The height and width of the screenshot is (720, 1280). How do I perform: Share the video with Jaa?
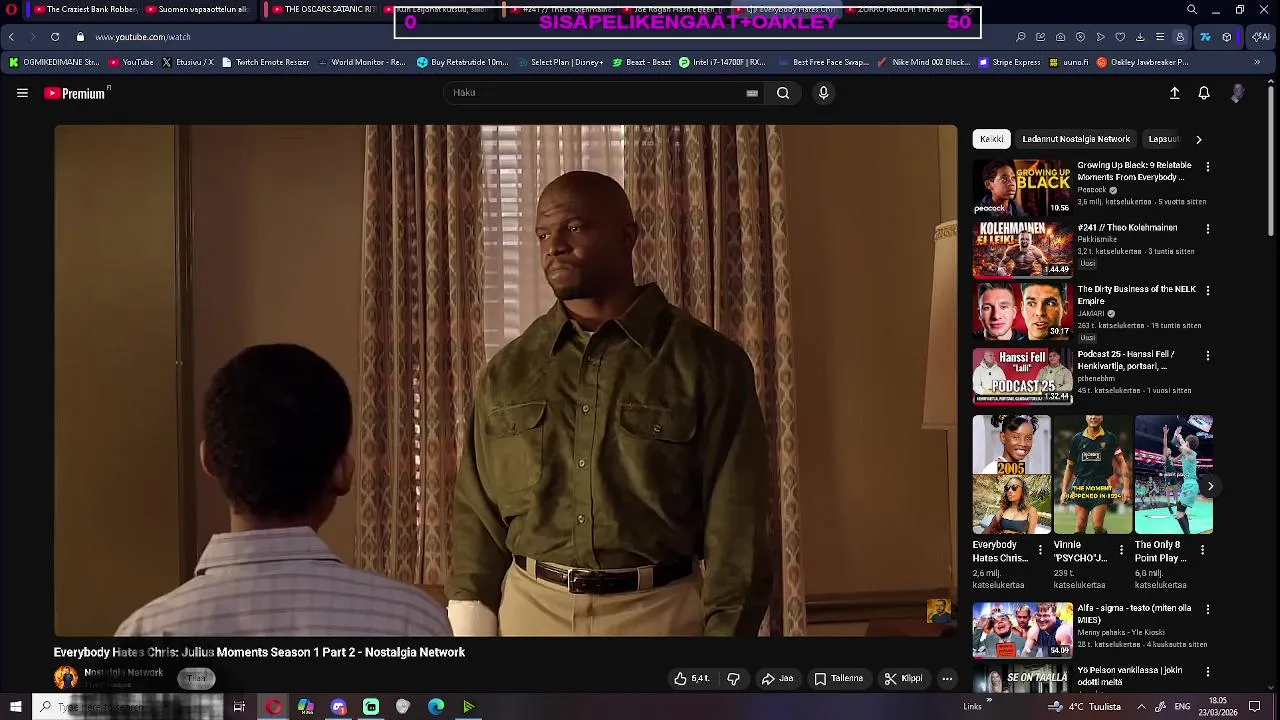tap(777, 679)
